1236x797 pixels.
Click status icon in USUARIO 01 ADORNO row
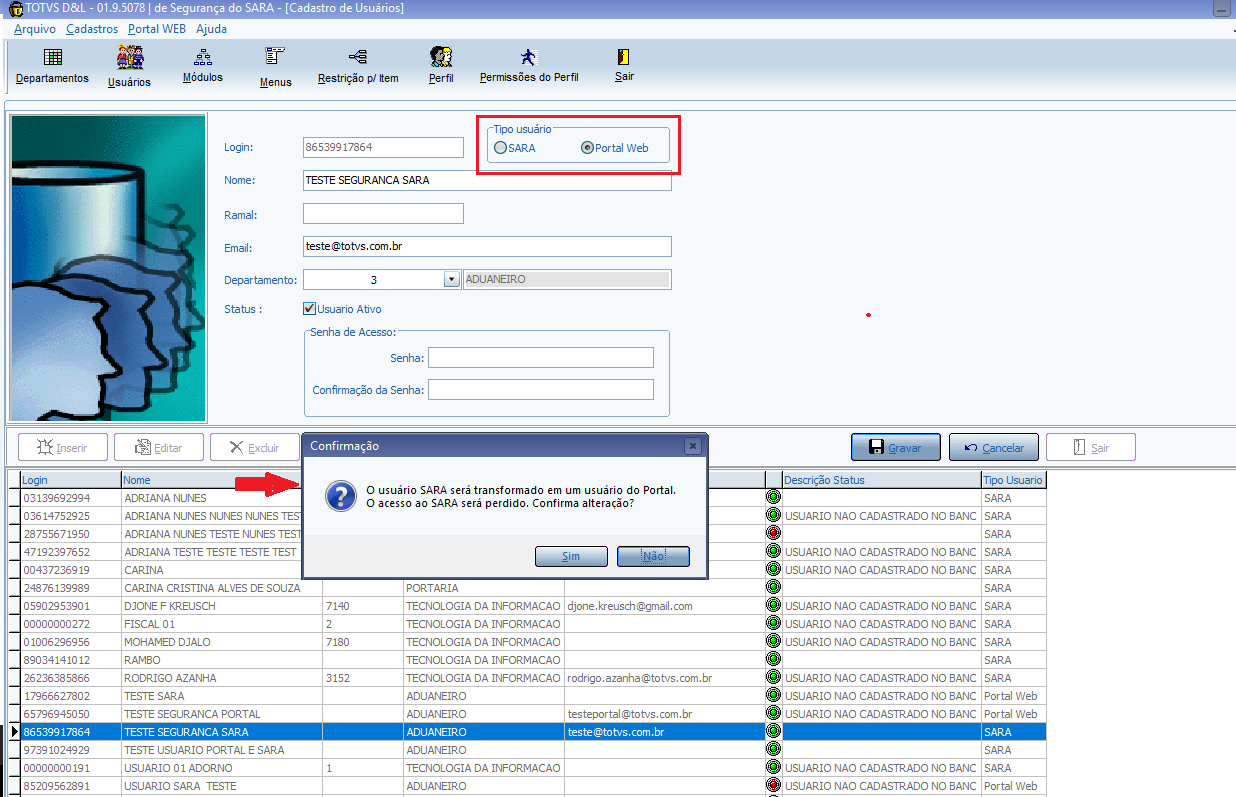[773, 767]
